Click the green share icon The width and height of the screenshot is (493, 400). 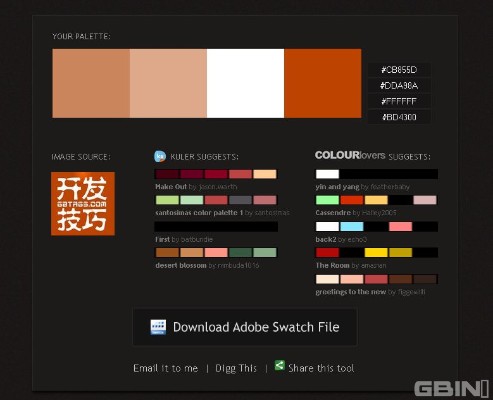click(279, 365)
